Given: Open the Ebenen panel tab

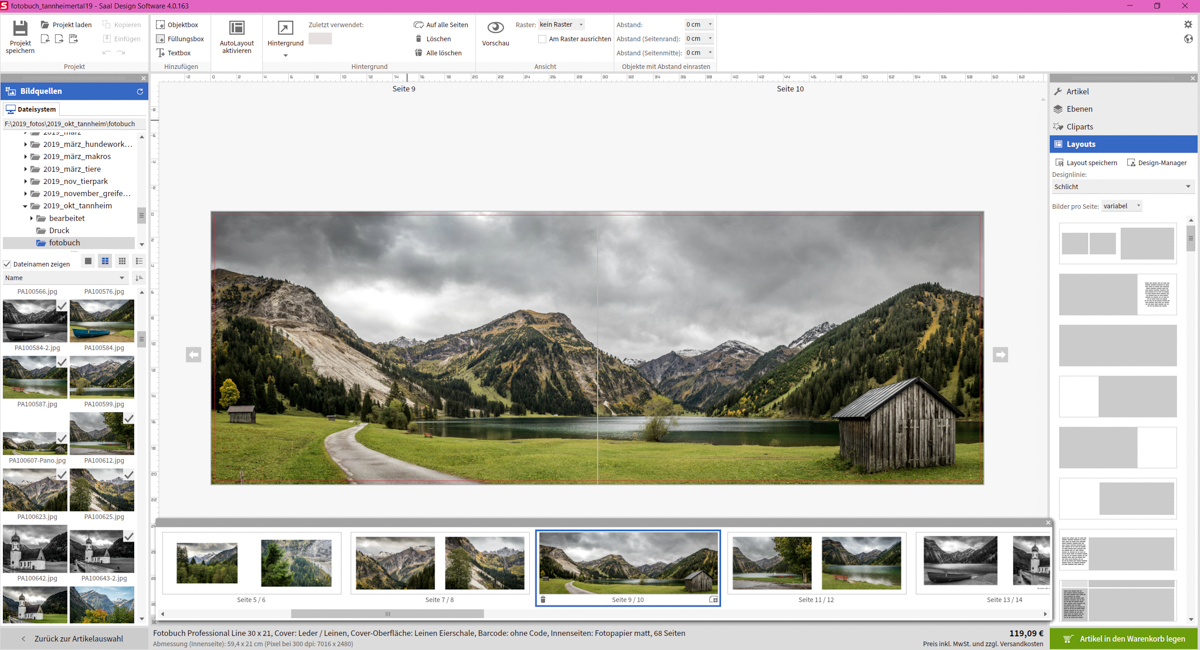Looking at the screenshot, I should (1079, 109).
